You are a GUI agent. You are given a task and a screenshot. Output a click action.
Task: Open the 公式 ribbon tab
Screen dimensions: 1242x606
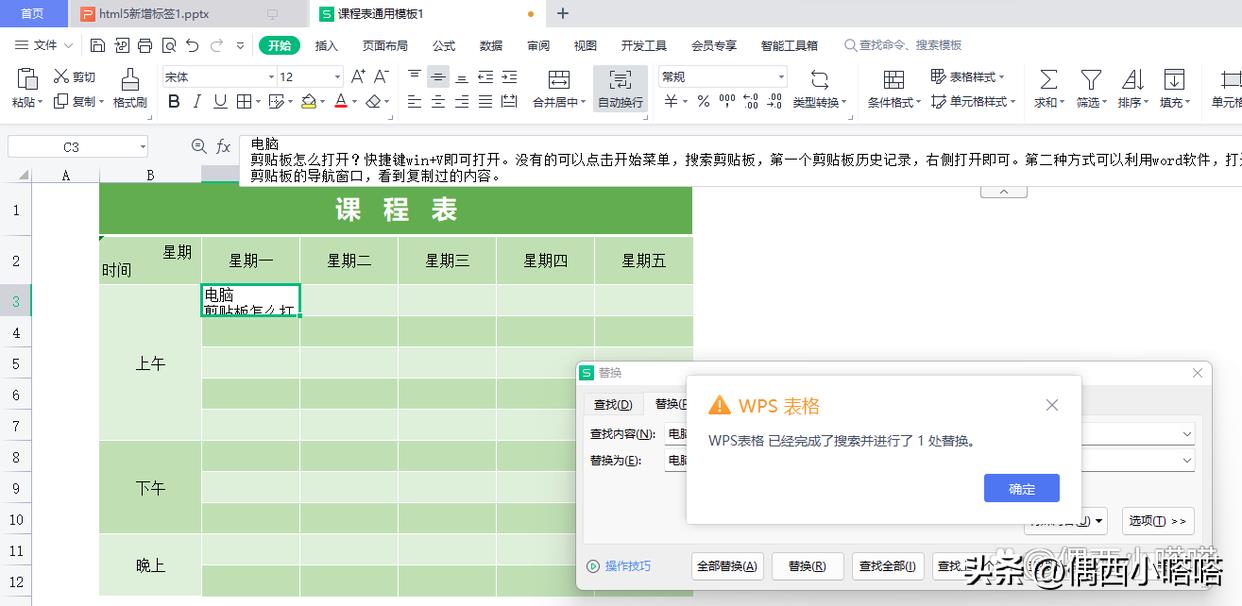tap(443, 45)
